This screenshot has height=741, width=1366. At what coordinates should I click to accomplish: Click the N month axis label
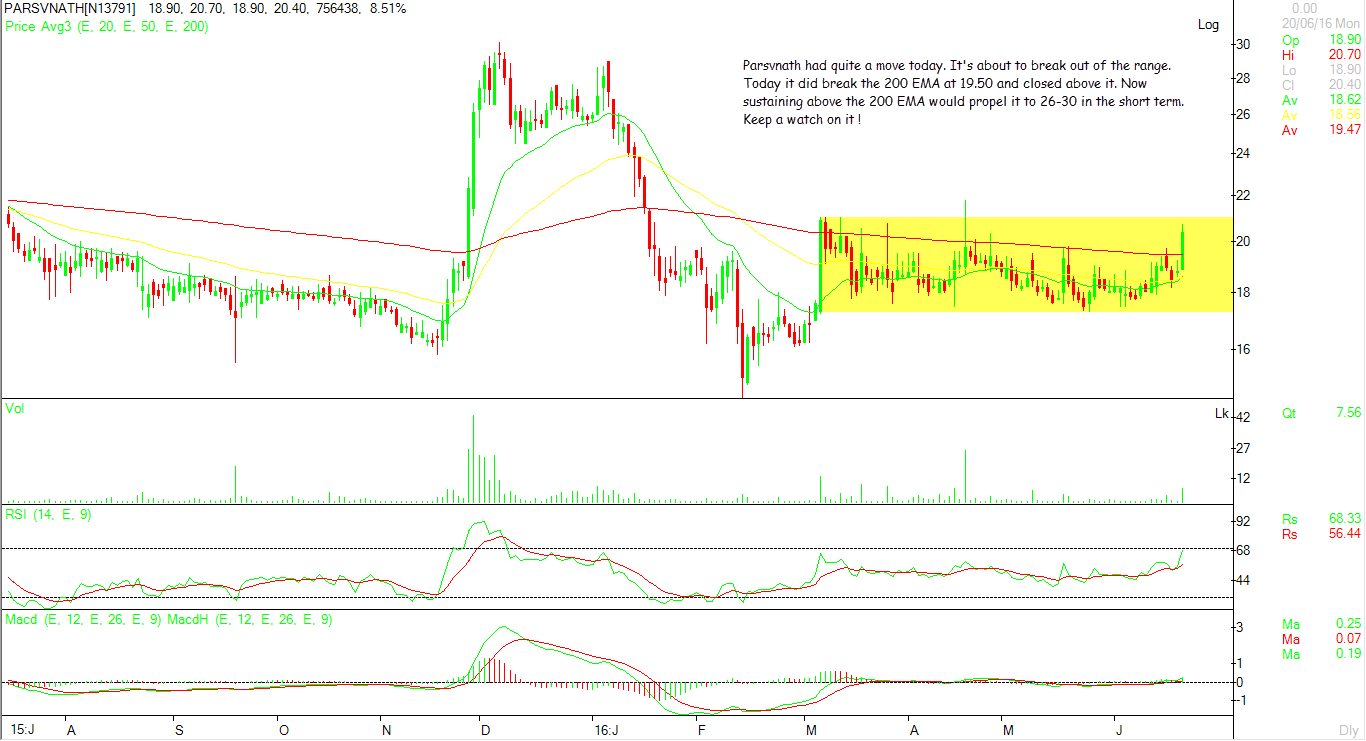pos(386,730)
